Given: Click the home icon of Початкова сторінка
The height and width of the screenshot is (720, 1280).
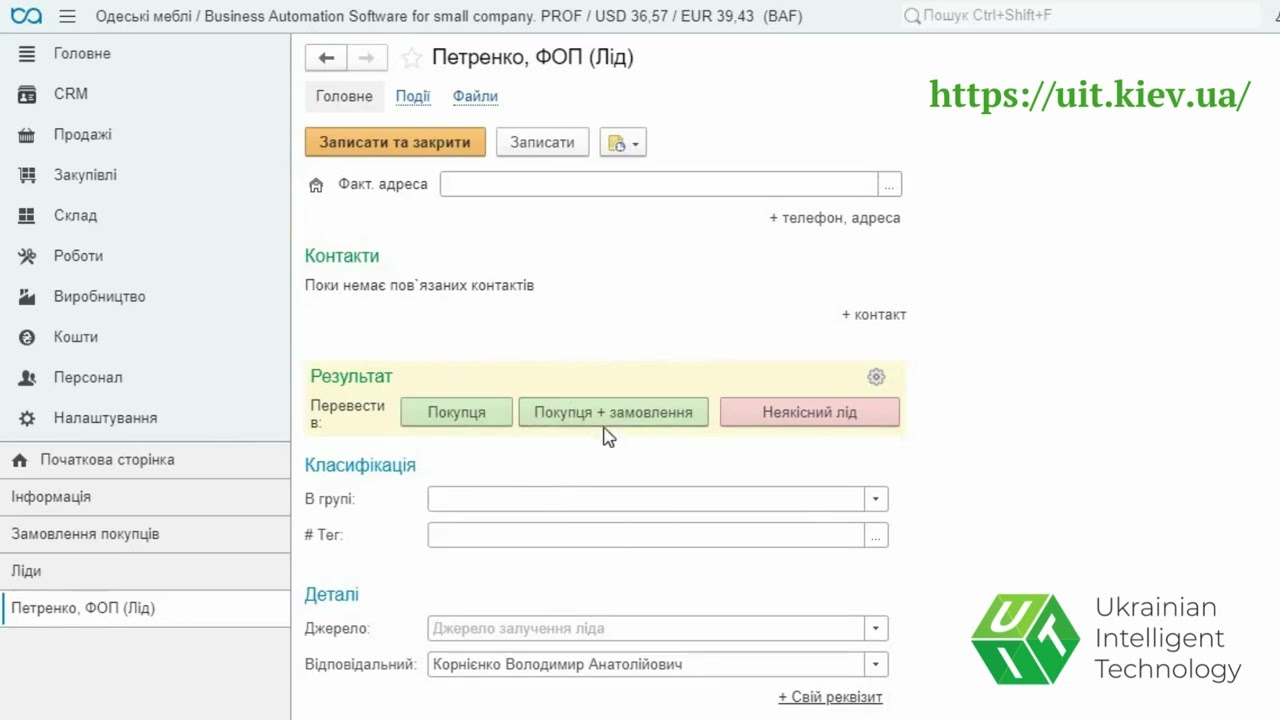Looking at the screenshot, I should click(x=19, y=460).
